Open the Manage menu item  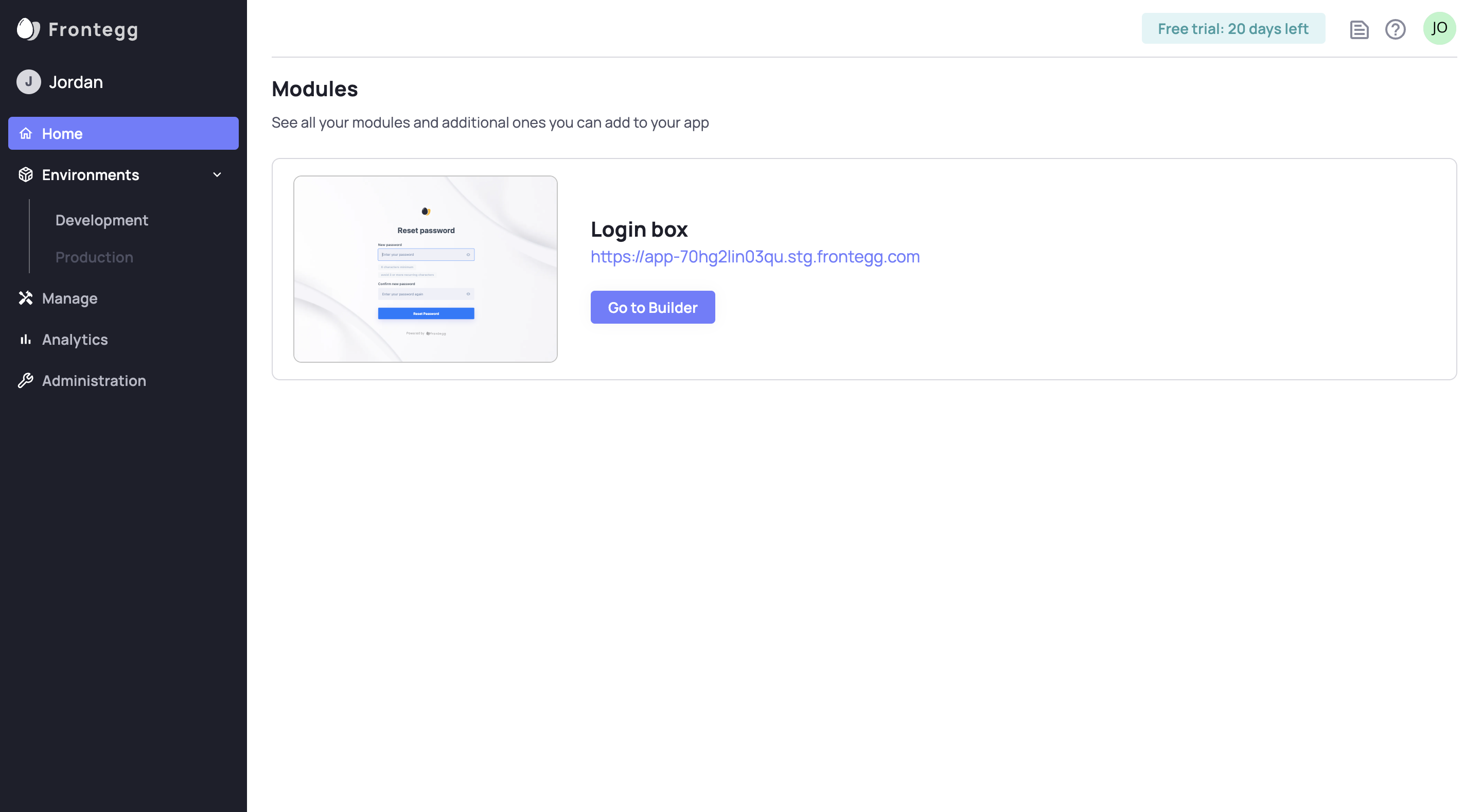[x=69, y=298]
